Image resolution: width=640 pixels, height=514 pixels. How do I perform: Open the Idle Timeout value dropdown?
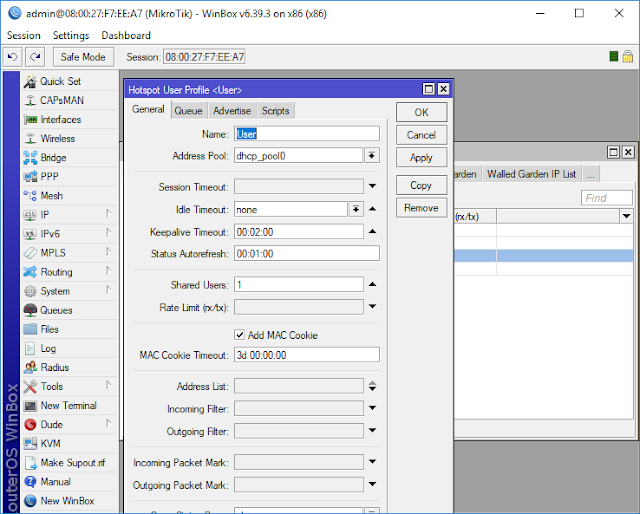point(356,209)
